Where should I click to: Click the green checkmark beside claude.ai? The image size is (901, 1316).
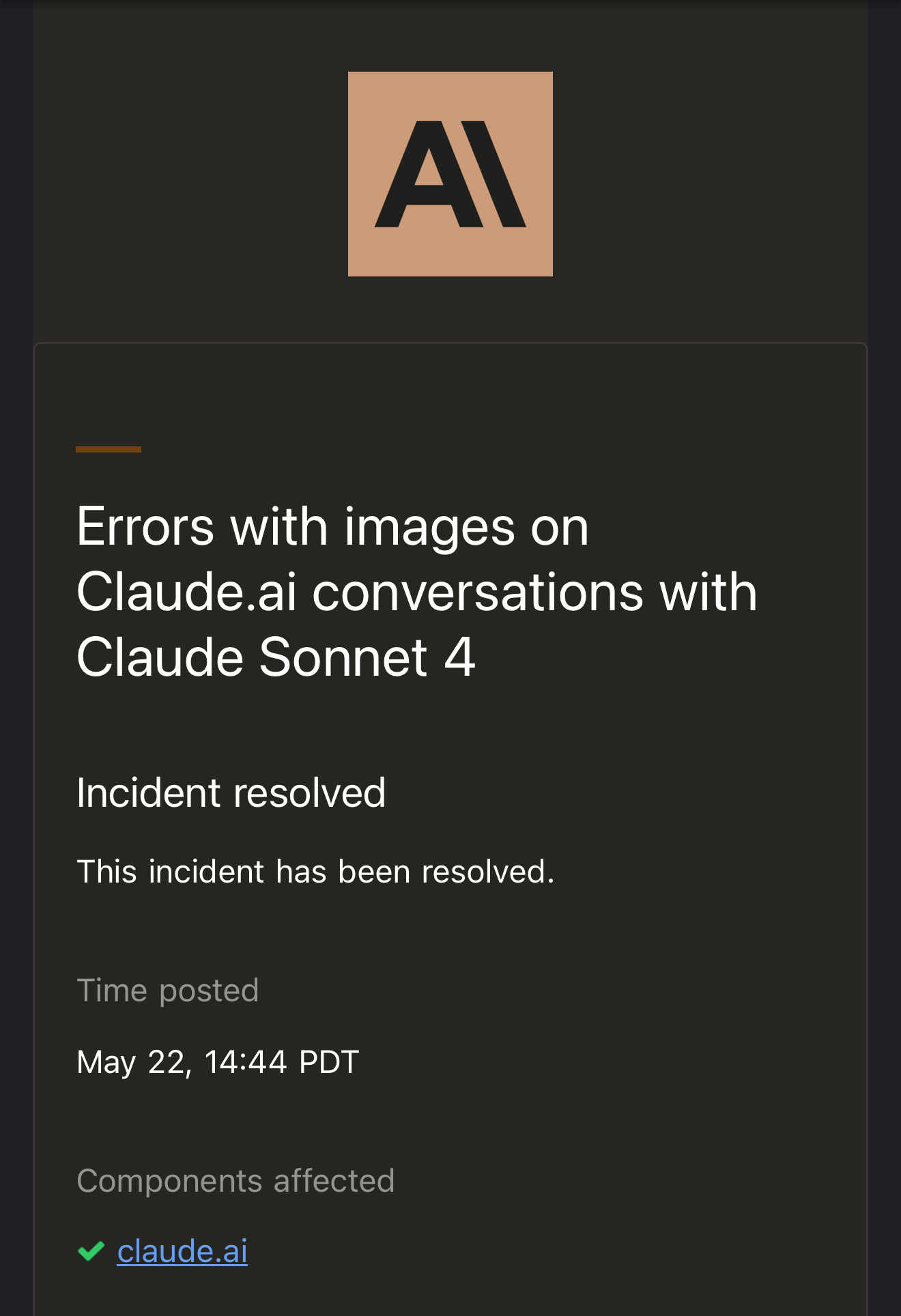tap(91, 1251)
